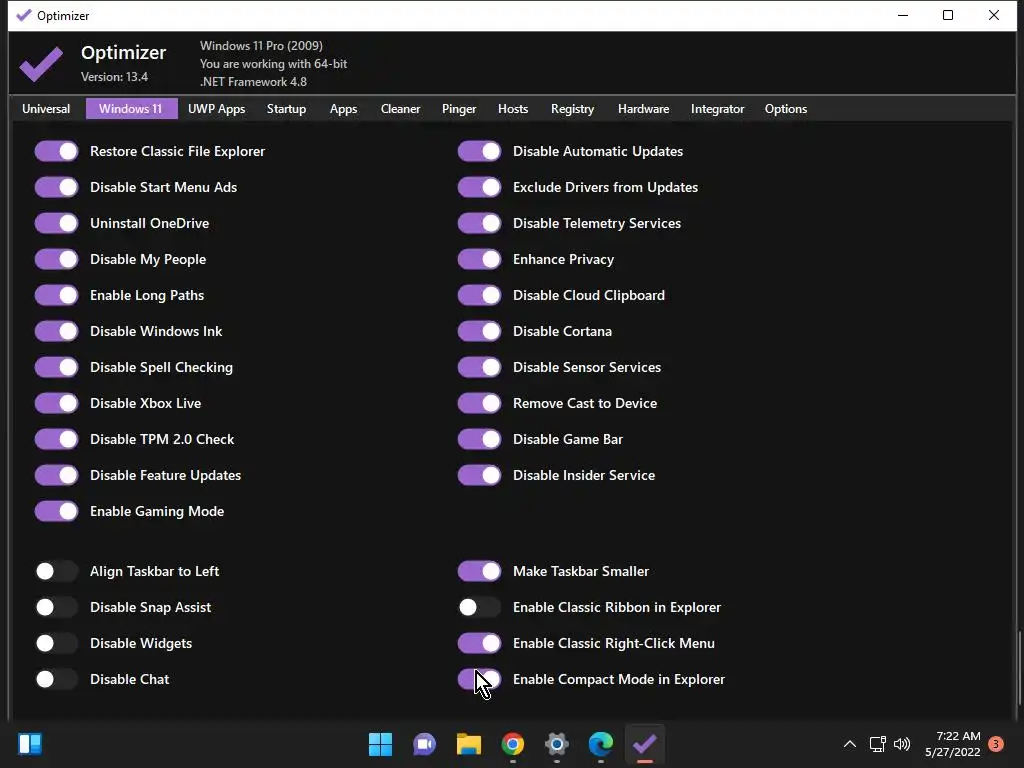Click 'Windows 11 Pro (2009)' text

coord(261,46)
